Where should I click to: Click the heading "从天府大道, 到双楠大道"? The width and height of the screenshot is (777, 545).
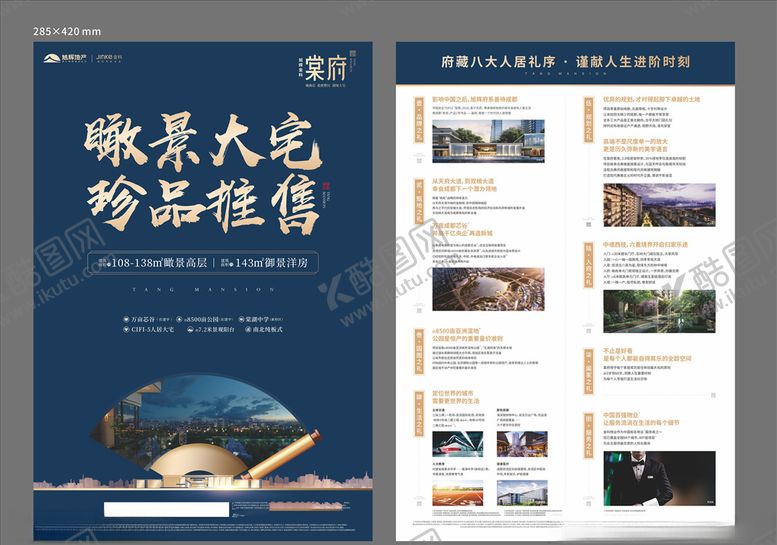tap(463, 181)
